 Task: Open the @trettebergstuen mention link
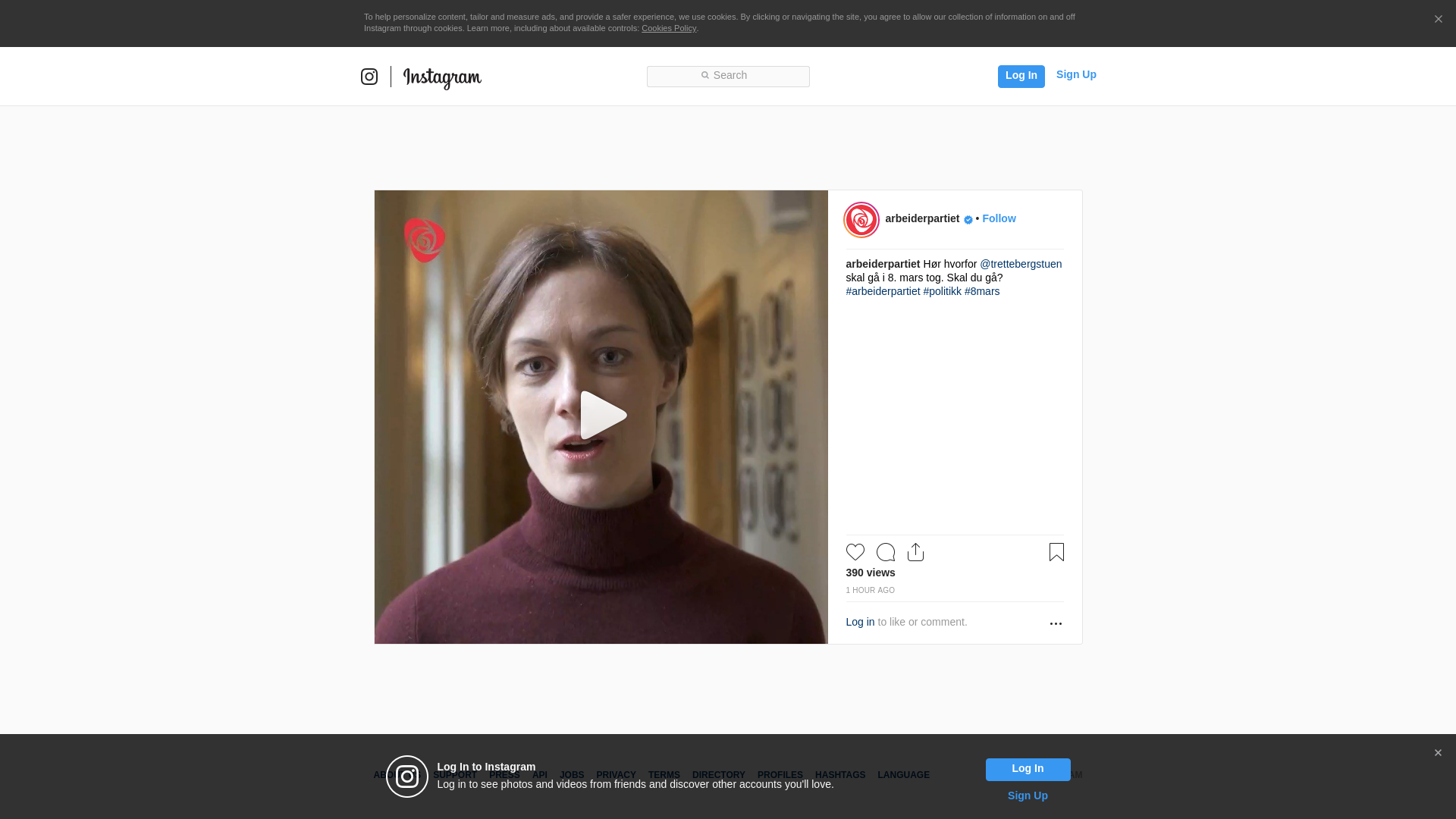coord(1021,264)
